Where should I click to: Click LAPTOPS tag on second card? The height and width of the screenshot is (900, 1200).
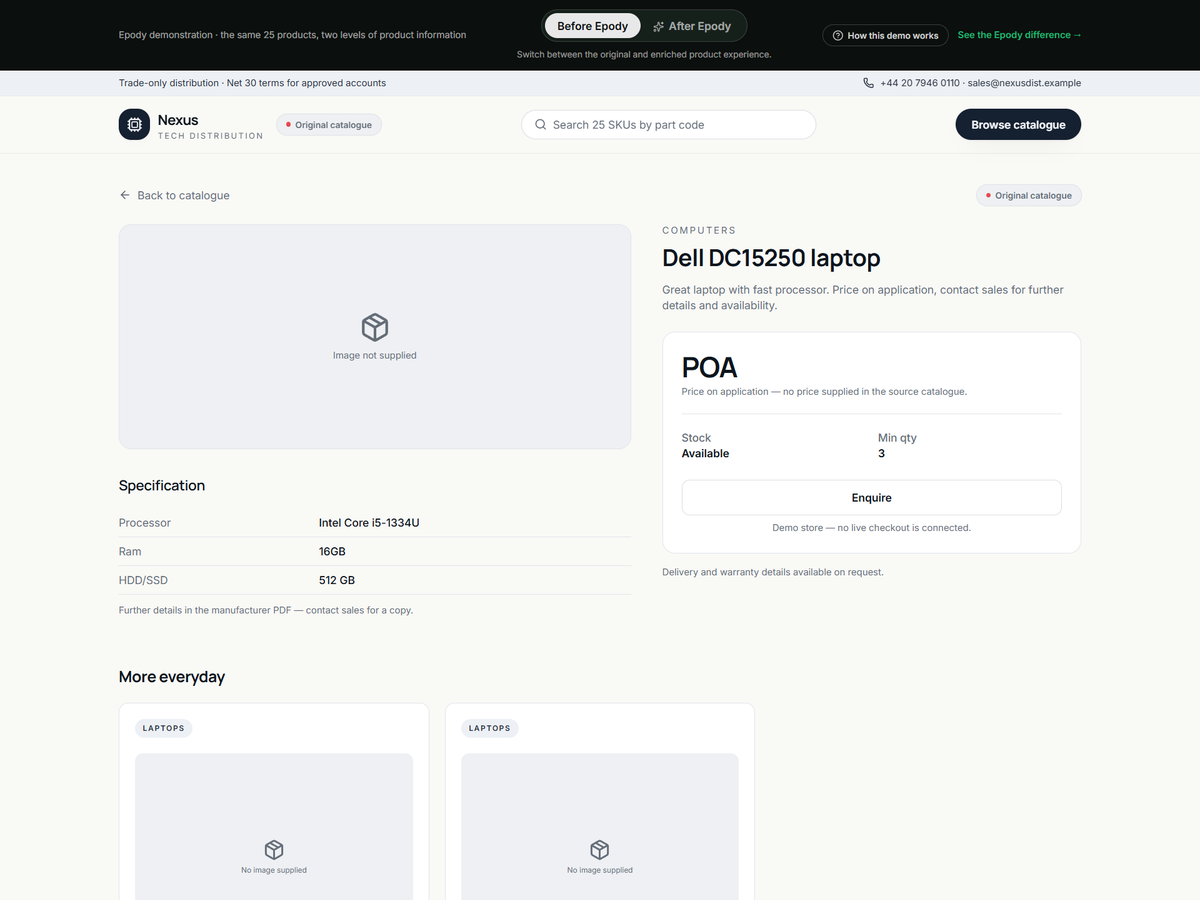pos(490,728)
